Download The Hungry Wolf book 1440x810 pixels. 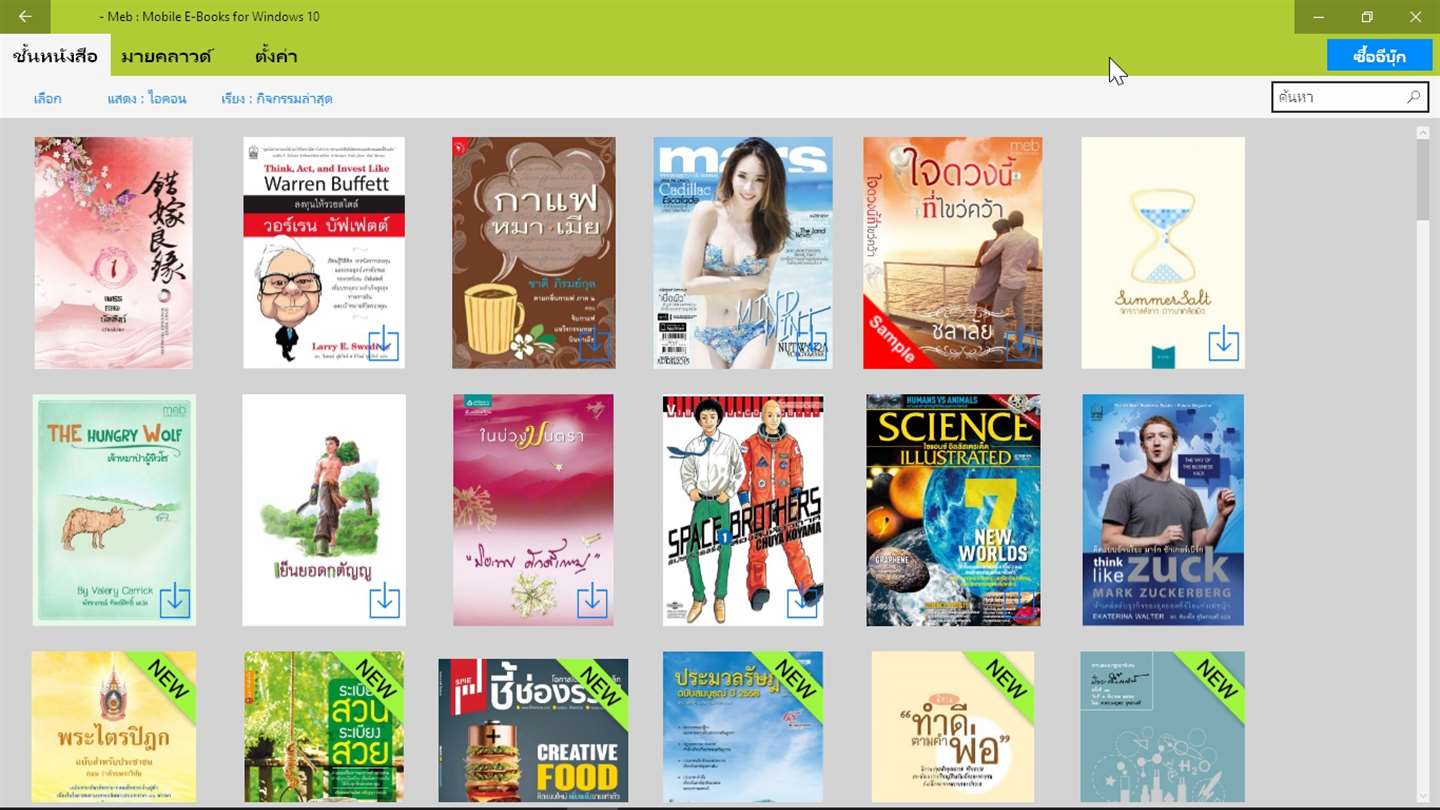tap(174, 601)
